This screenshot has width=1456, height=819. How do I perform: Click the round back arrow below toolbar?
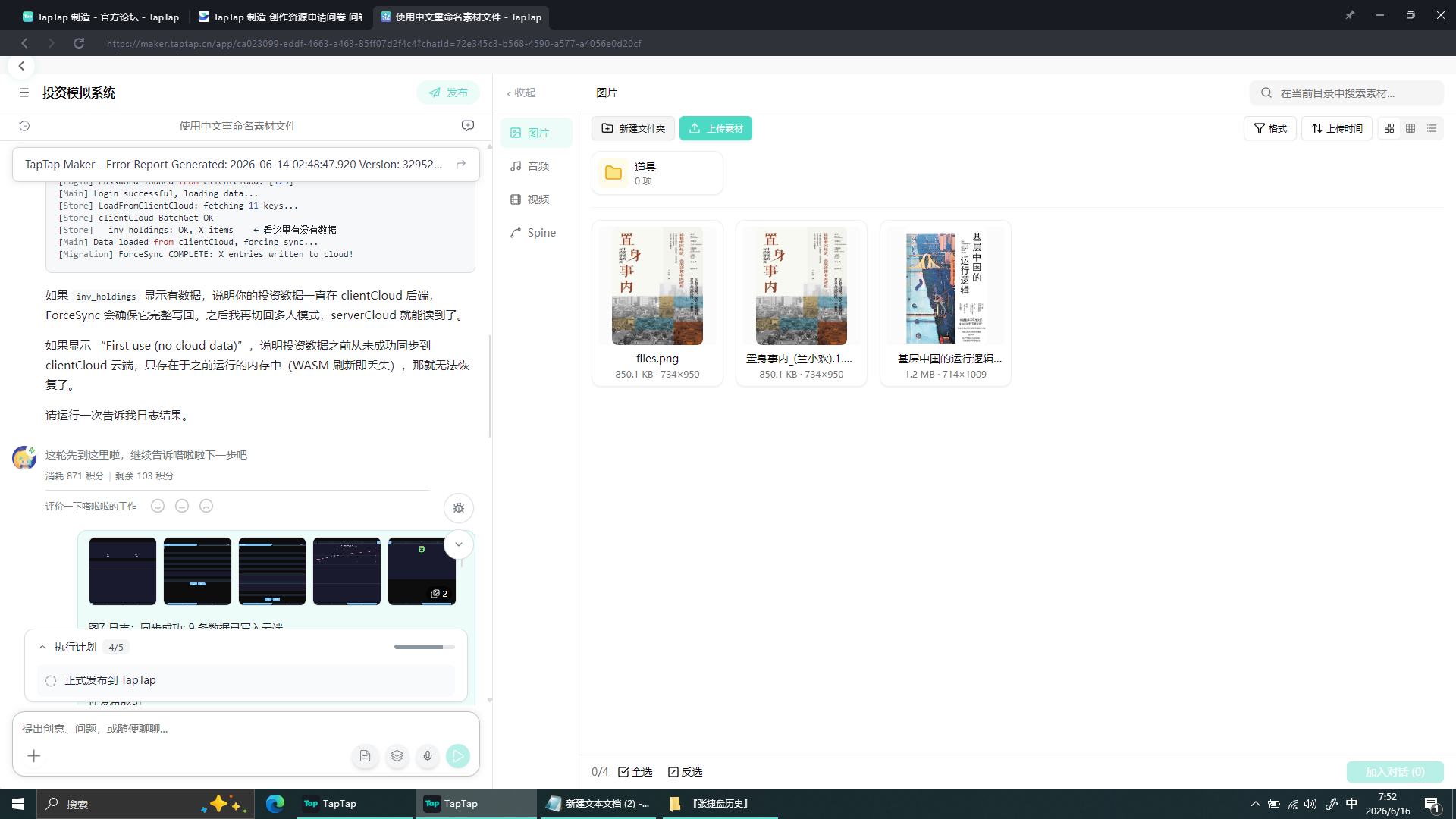pyautogui.click(x=21, y=66)
